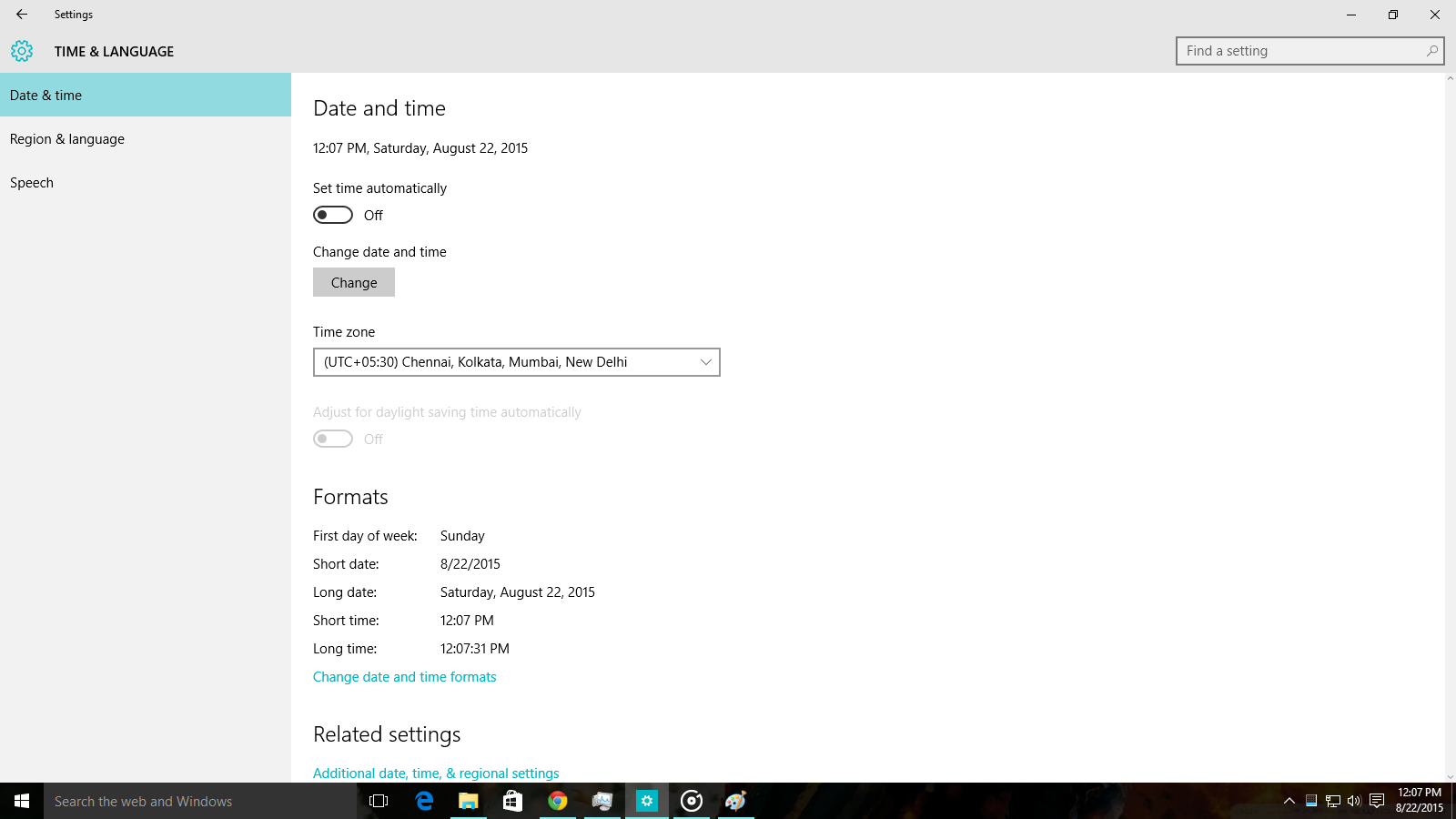Viewport: 1456px width, 819px height.
Task: Open the Region & language section
Action: [146, 138]
